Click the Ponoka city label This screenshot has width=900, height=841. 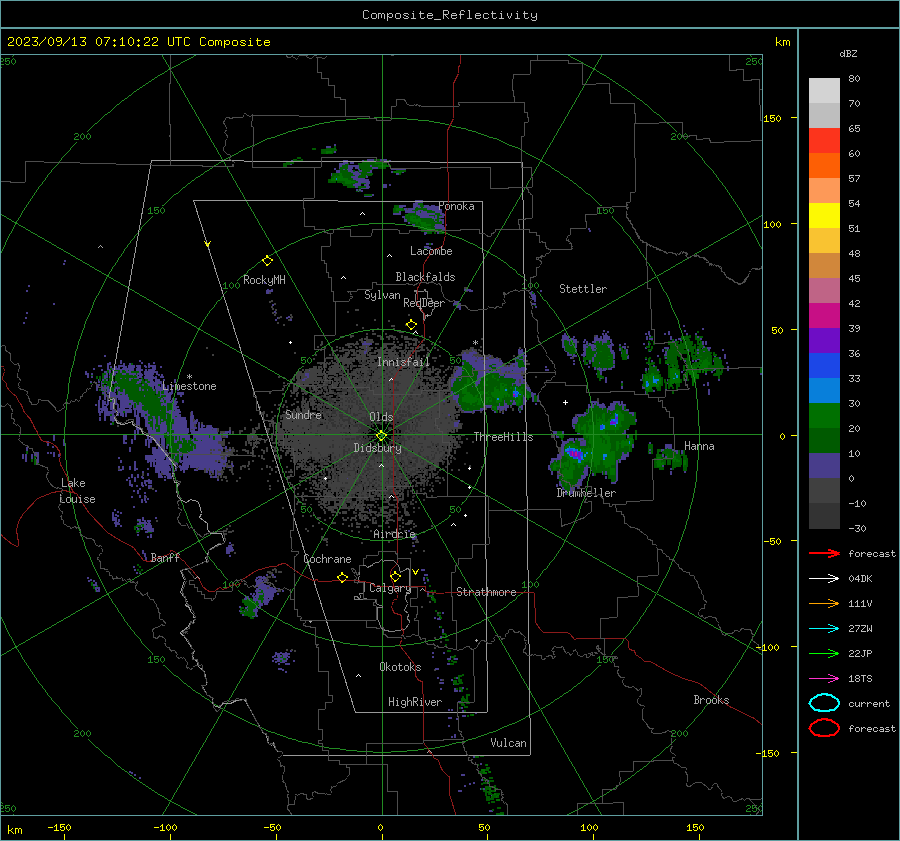(x=456, y=207)
